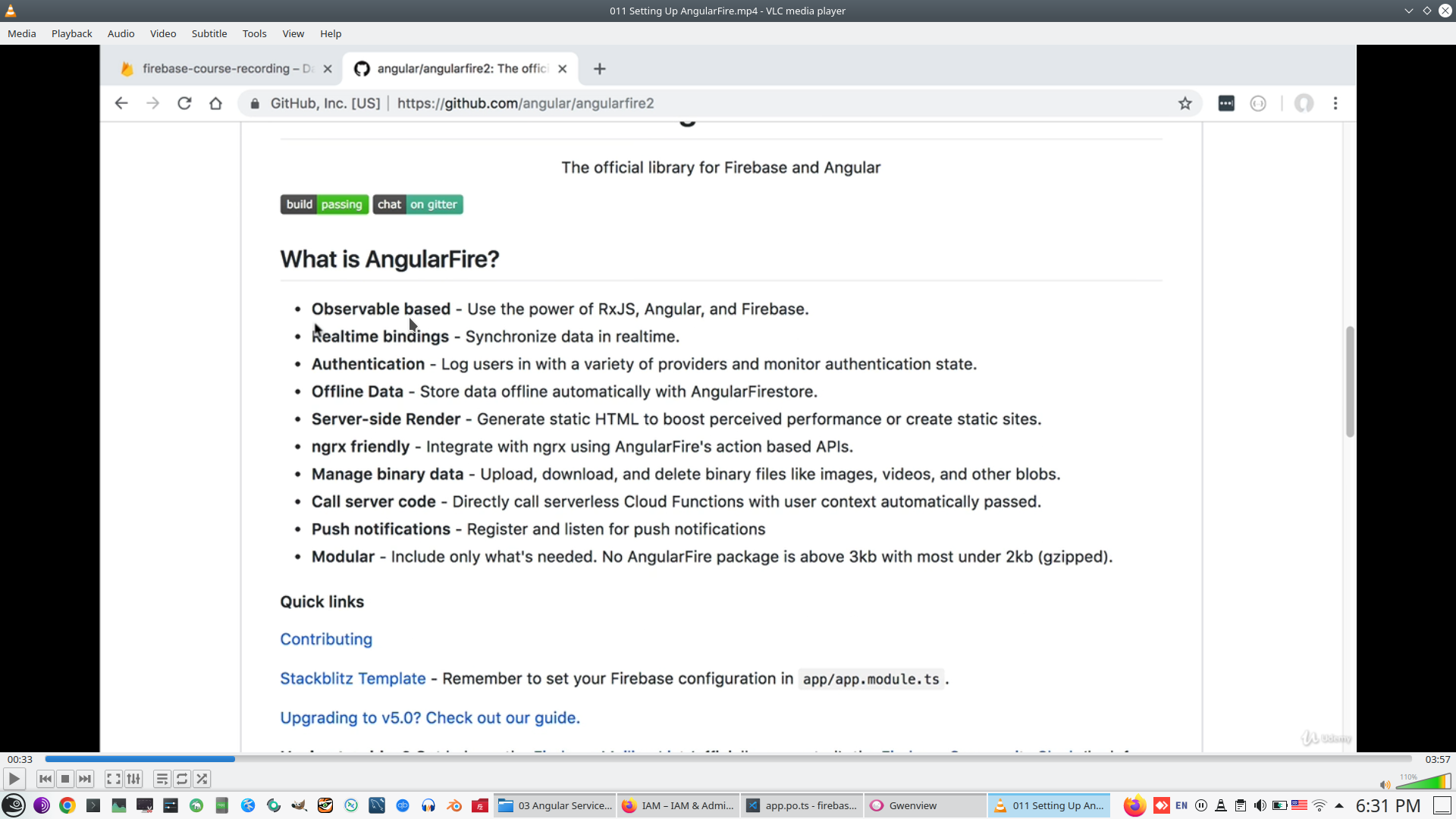This screenshot has width=1456, height=819.
Task: Open the Playback menu
Action: (71, 33)
